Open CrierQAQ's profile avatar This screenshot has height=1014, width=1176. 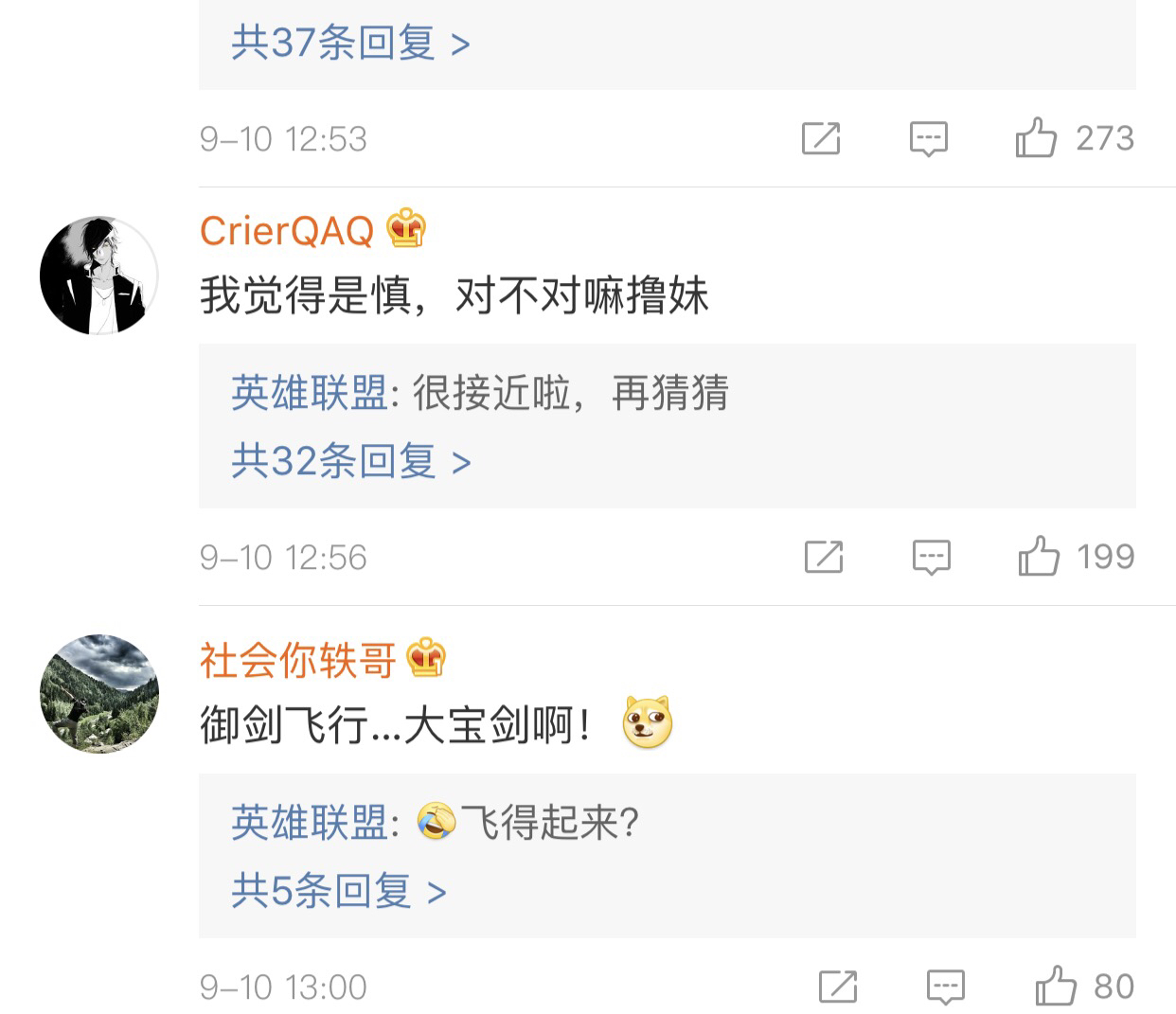tap(98, 276)
